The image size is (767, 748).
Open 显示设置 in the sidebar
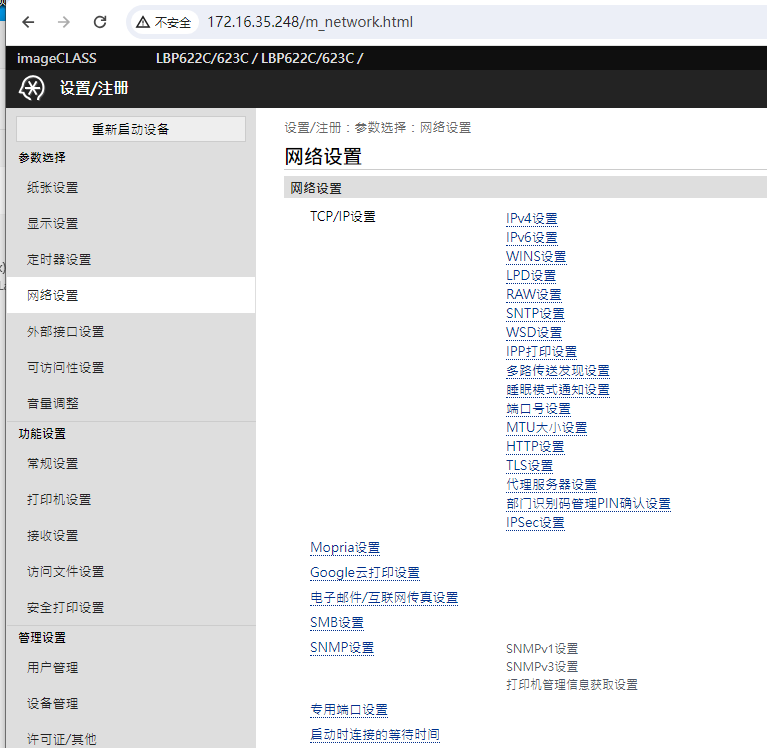click(x=53, y=224)
